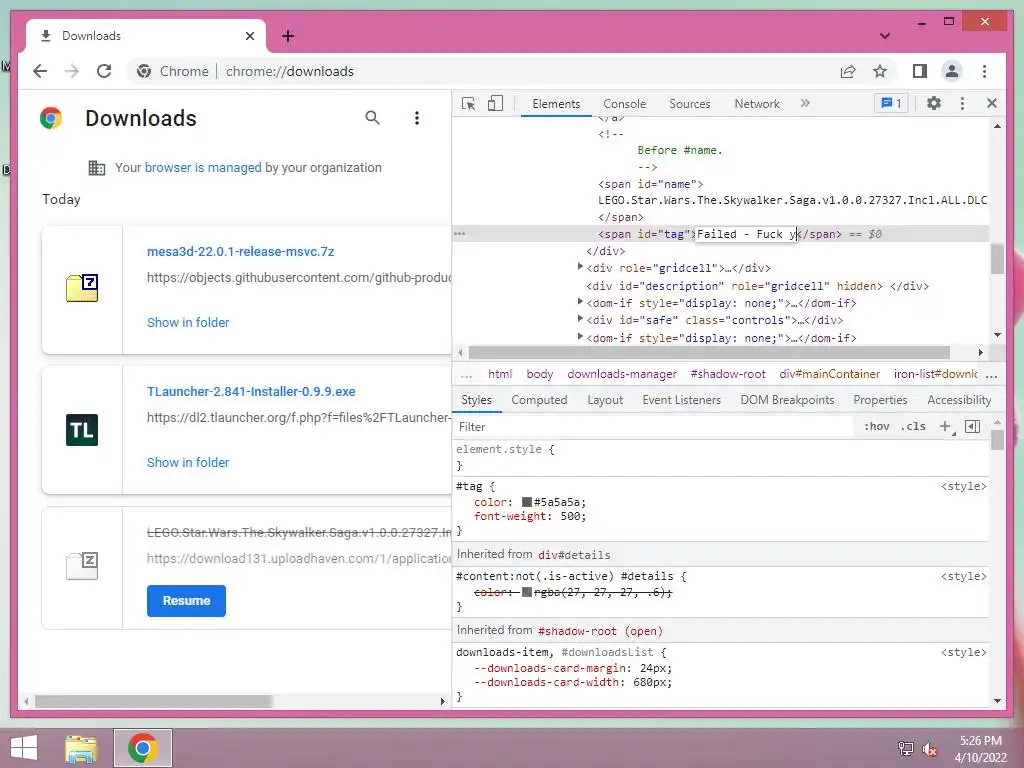Image resolution: width=1024 pixels, height=768 pixels.
Task: Click the TLauncher TL file icon
Action: (x=82, y=430)
